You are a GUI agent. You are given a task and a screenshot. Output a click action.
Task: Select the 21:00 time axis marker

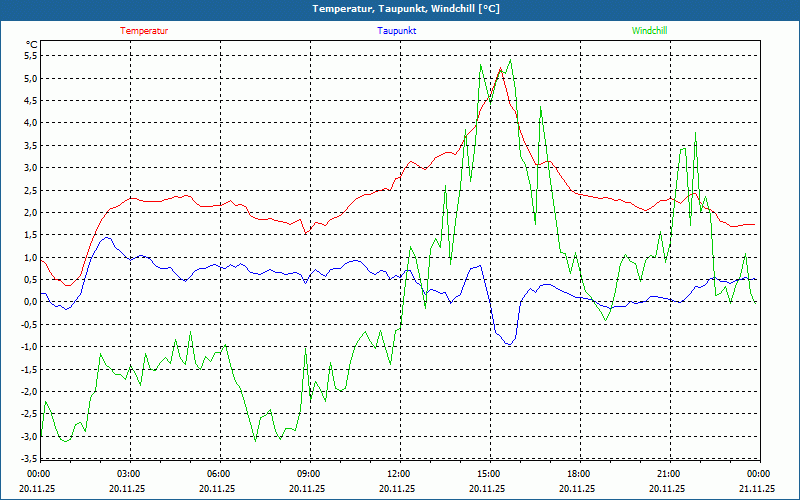(x=669, y=474)
